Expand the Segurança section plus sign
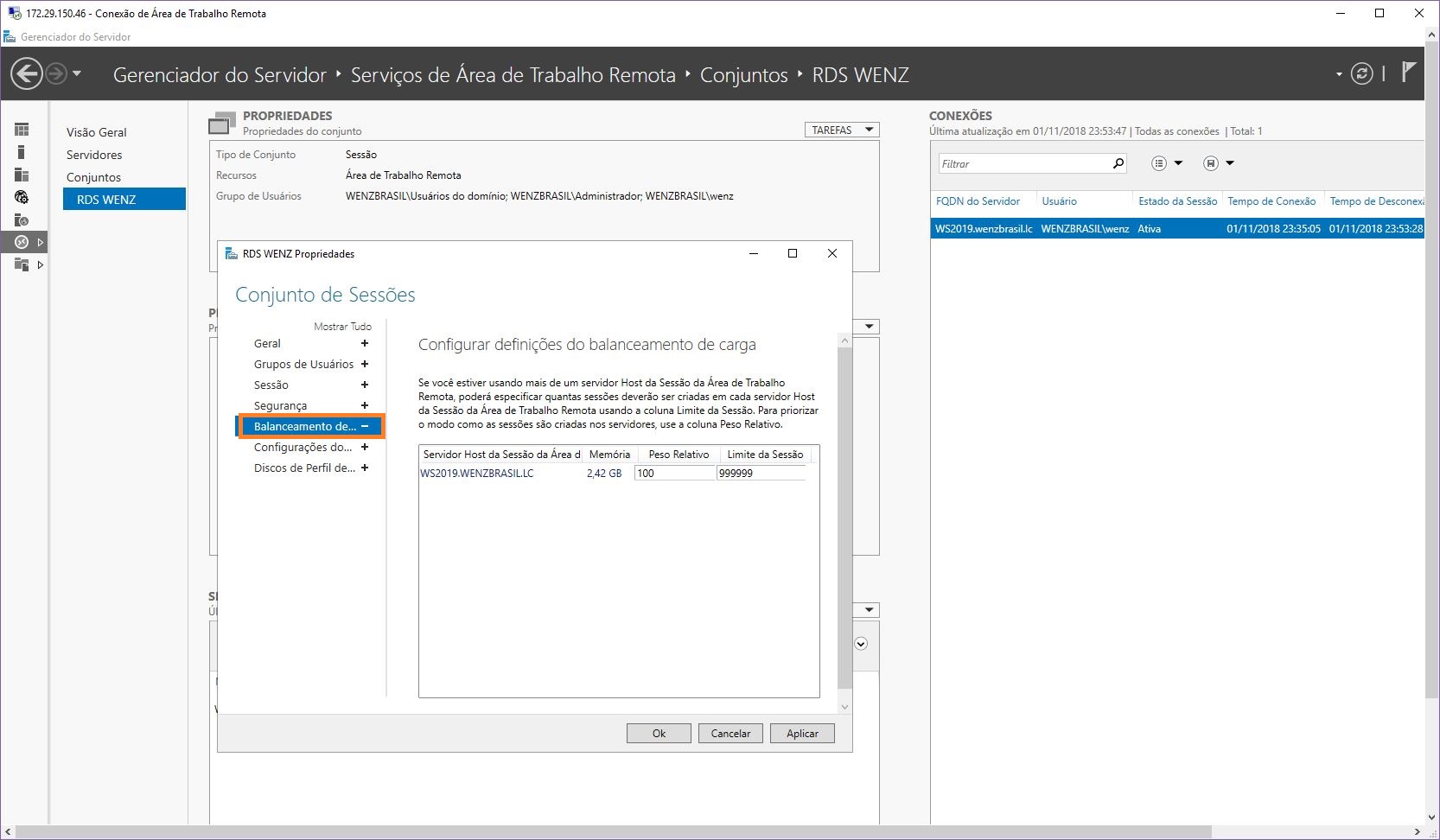The height and width of the screenshot is (840, 1440). 365,405
